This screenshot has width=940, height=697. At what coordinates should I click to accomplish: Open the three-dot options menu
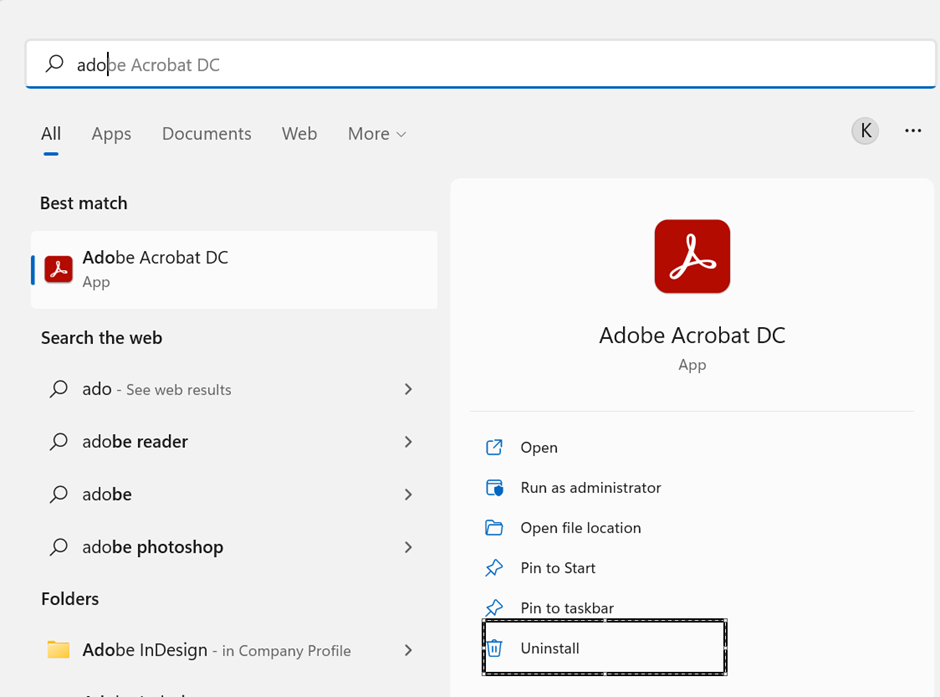[x=912, y=131]
